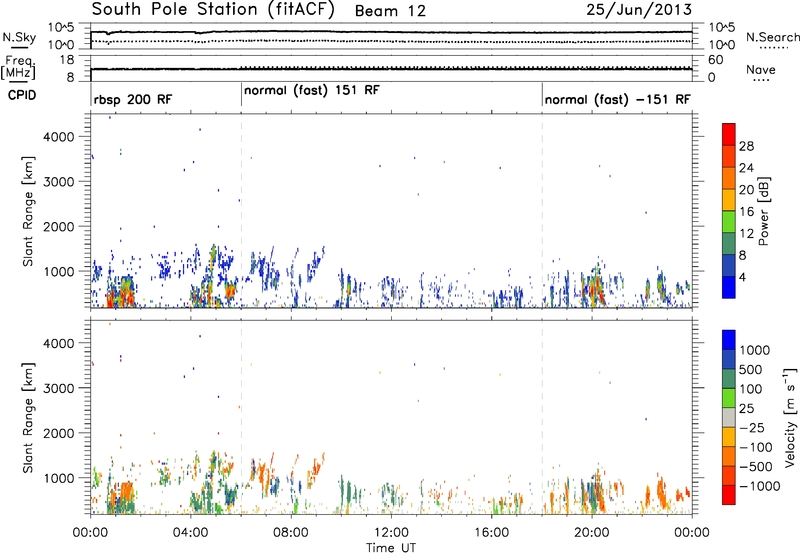The width and height of the screenshot is (800, 554).
Task: Click the 'normal (fast) 151 RF' label
Action: [x=312, y=91]
